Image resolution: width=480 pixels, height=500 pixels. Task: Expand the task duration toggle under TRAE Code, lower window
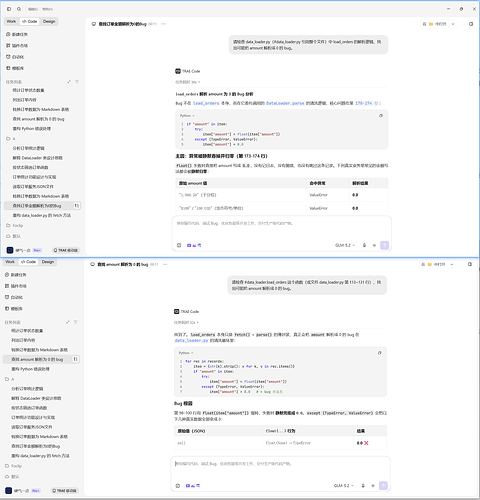coord(186,322)
